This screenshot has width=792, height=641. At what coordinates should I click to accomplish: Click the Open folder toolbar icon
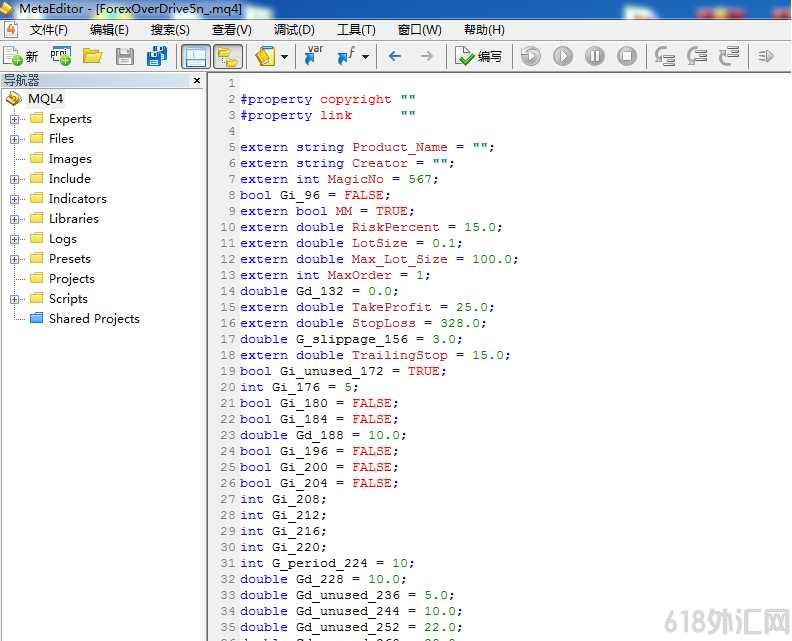coord(92,56)
